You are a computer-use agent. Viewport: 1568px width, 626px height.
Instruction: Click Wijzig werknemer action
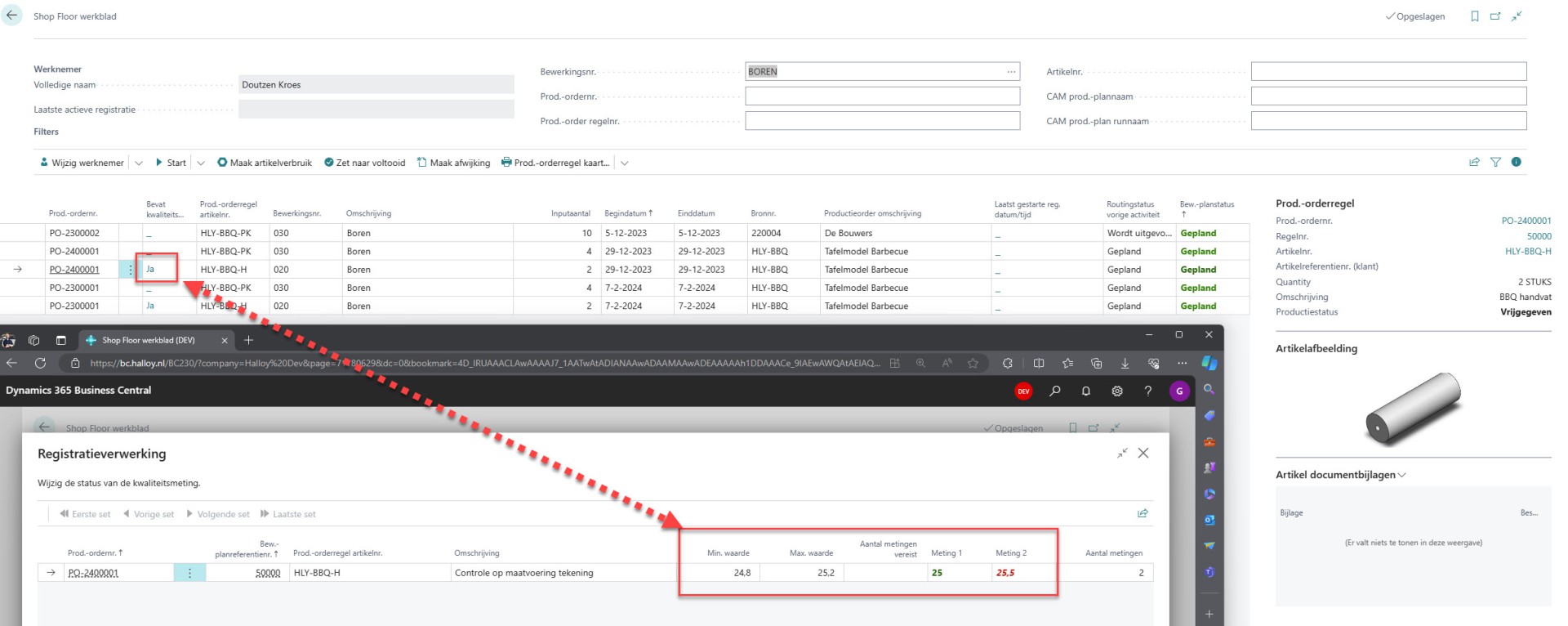(82, 163)
